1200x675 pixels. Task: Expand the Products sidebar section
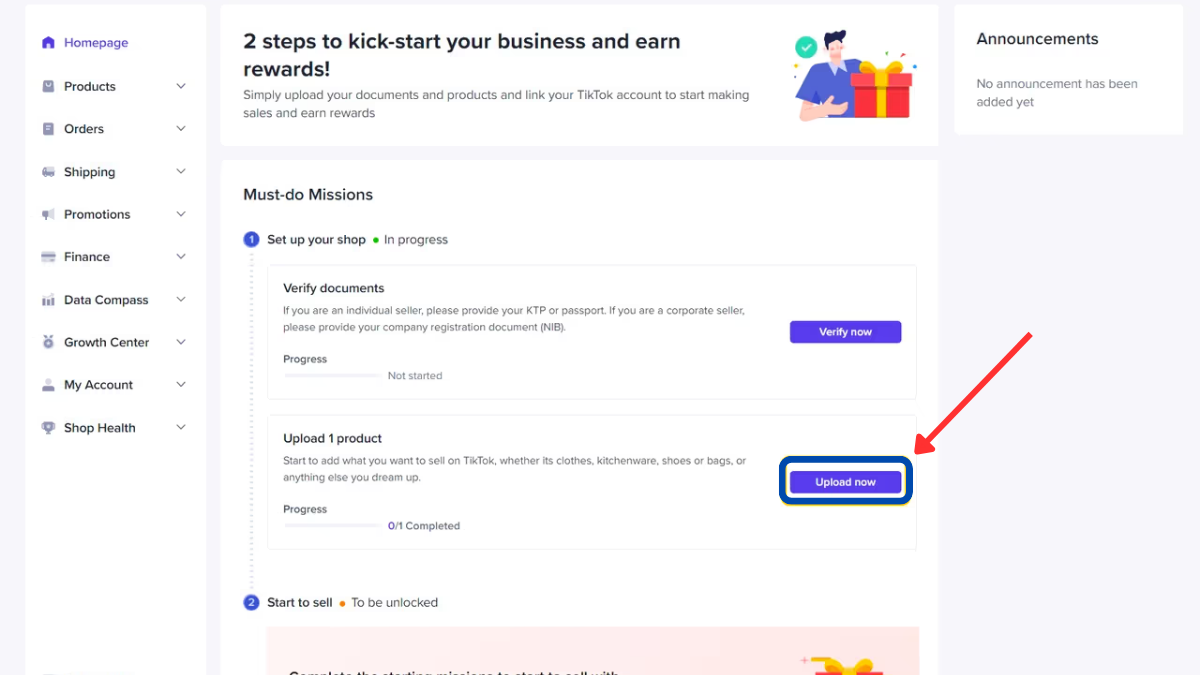tap(181, 86)
